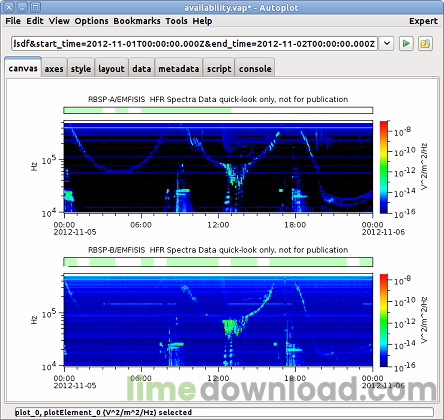This screenshot has height=420, width=444.
Task: Click the bottom plot's 18:00 time tick label
Action: [x=295, y=378]
